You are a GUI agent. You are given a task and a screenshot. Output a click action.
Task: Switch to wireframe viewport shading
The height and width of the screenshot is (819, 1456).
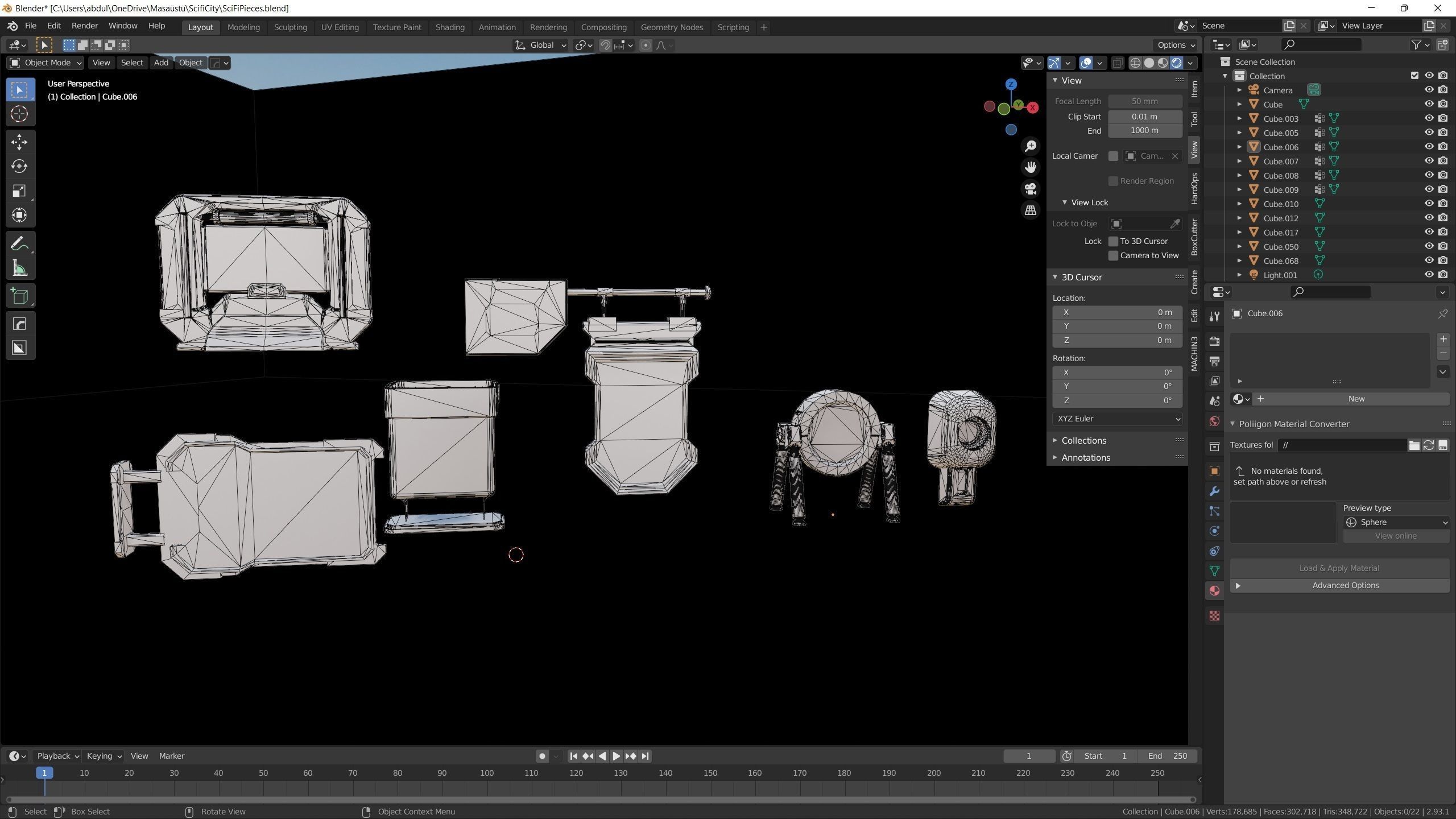point(1135,63)
